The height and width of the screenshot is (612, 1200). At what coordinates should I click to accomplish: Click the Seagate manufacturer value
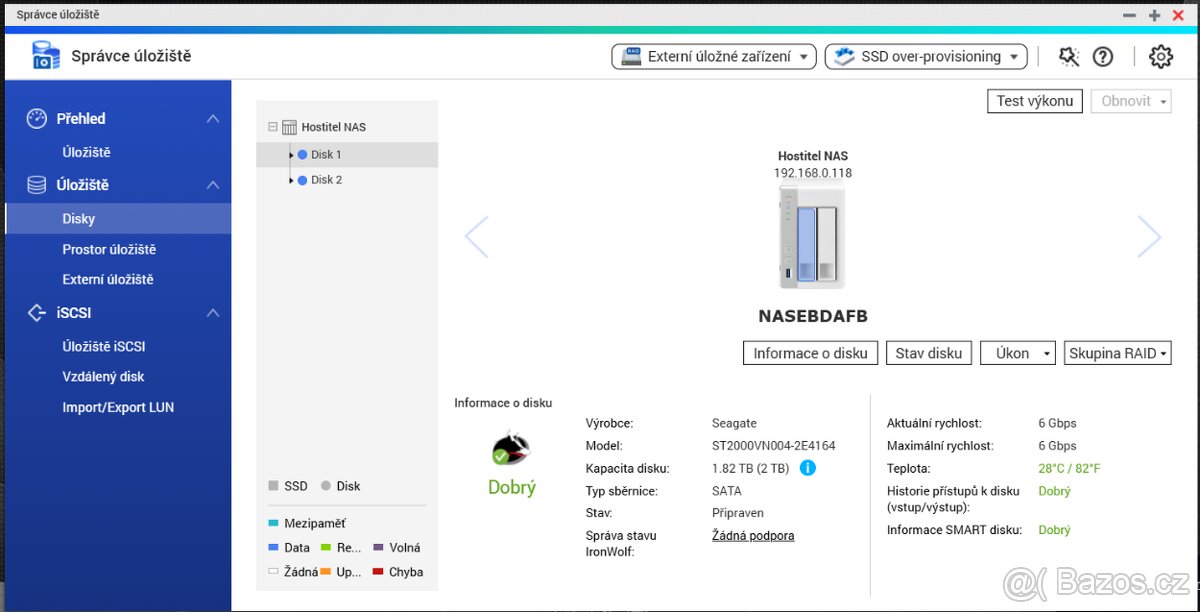point(735,423)
